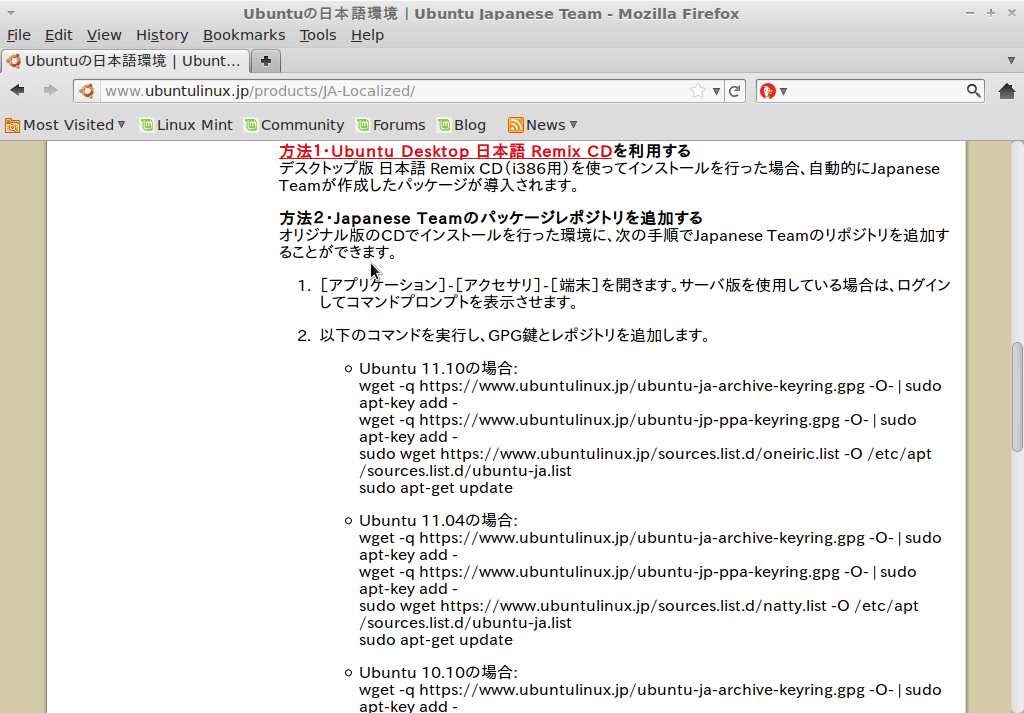Click the natty.list sudo wget command line
This screenshot has width=1024, height=713.
[639, 614]
